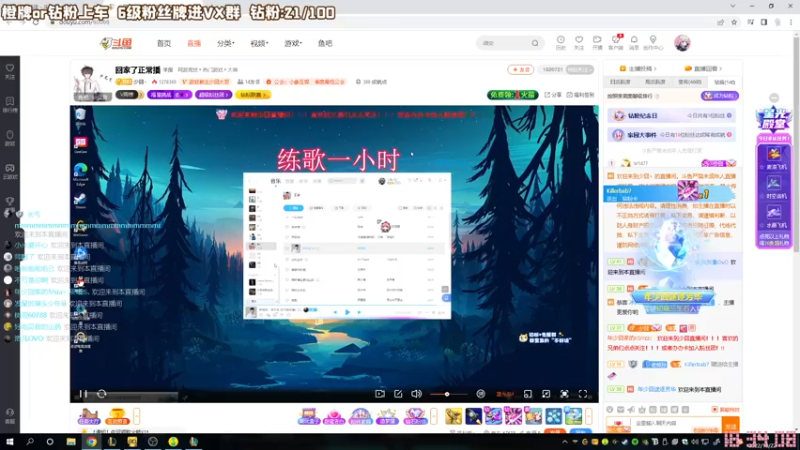Viewport: 800px width, 450px height.
Task: Click the player record-clip icon
Action: click(x=380, y=394)
